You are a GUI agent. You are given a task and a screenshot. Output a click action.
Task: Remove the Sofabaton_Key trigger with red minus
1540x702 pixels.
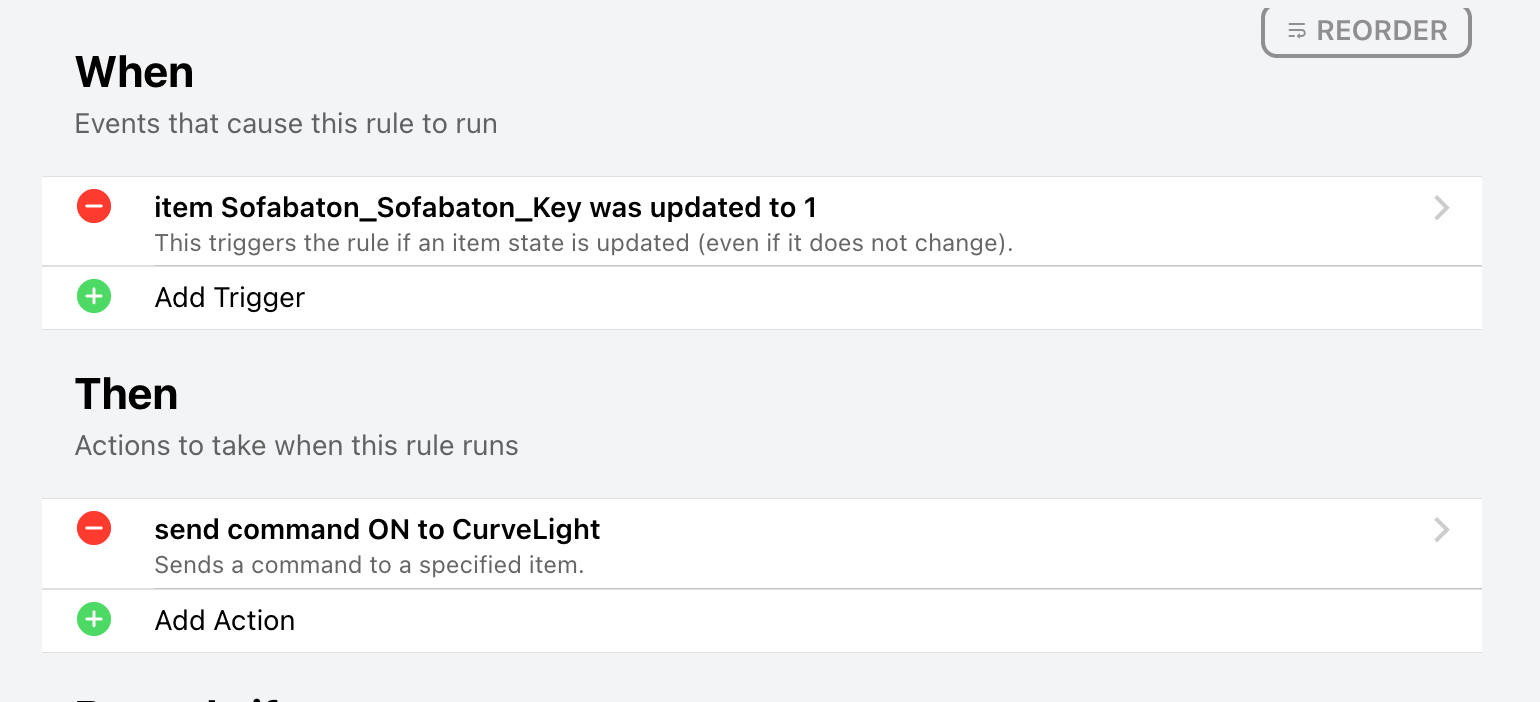94,207
